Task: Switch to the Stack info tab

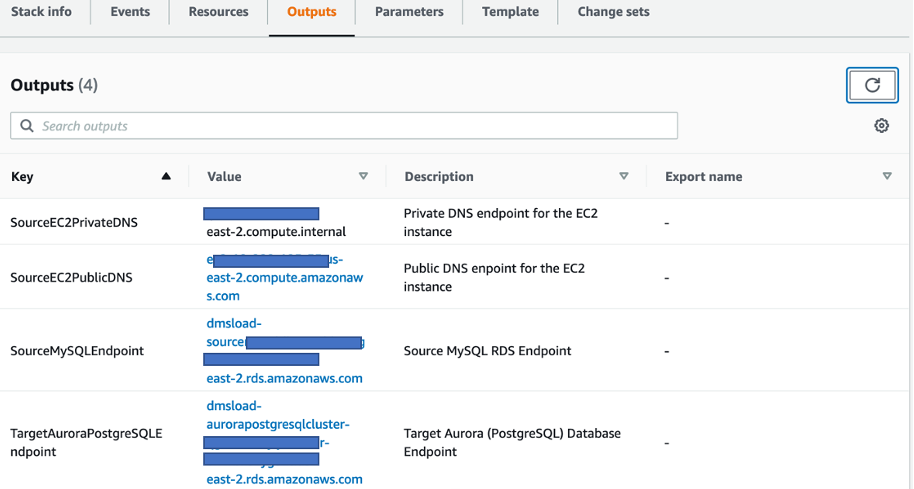Action: [x=40, y=12]
